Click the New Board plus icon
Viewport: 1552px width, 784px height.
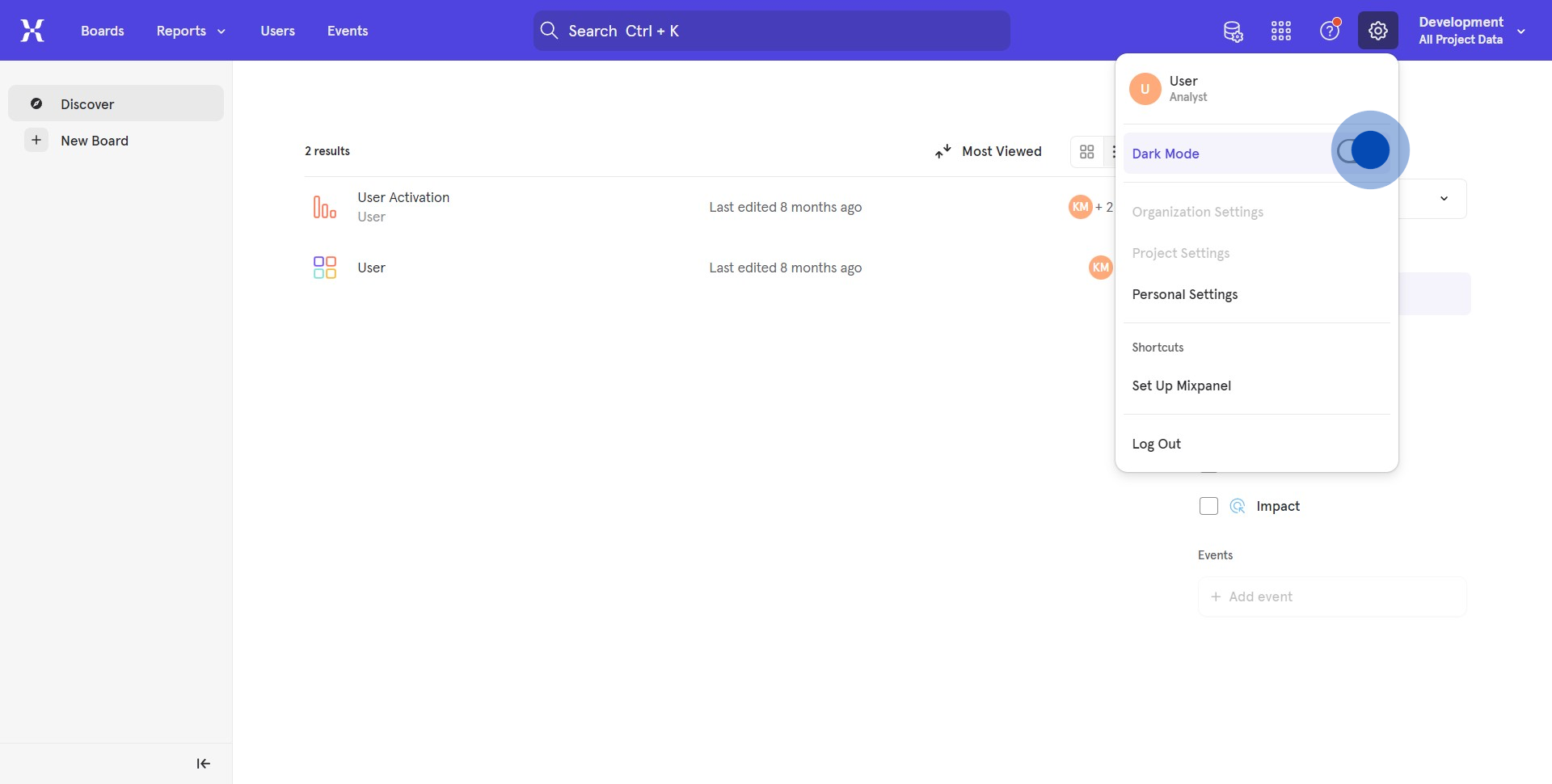click(x=36, y=140)
